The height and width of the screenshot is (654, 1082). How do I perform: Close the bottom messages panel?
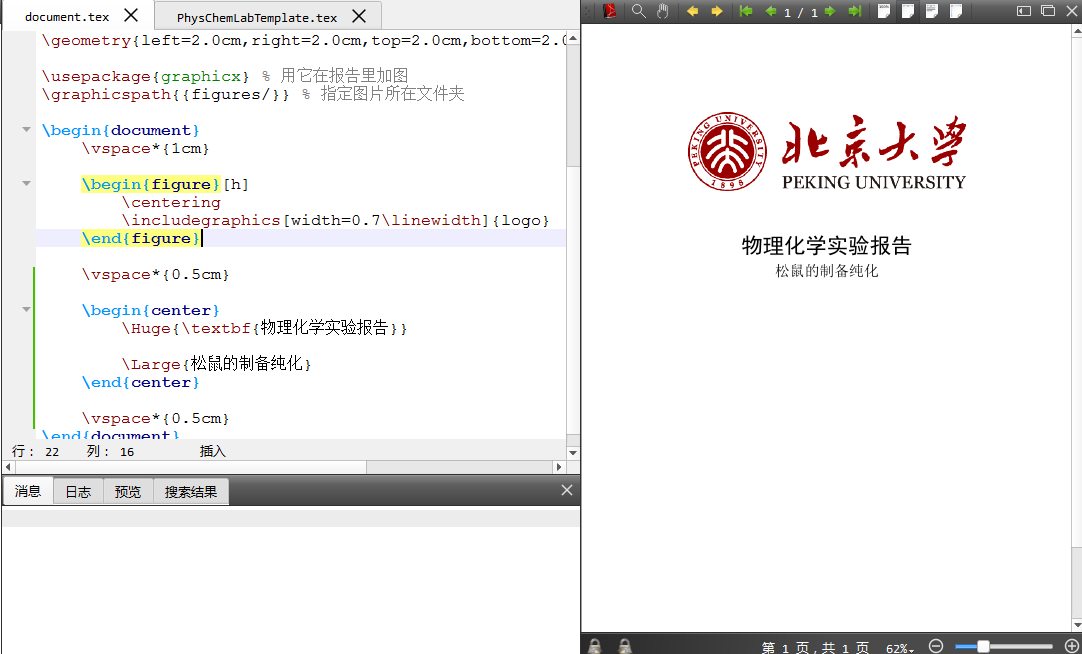pyautogui.click(x=567, y=490)
